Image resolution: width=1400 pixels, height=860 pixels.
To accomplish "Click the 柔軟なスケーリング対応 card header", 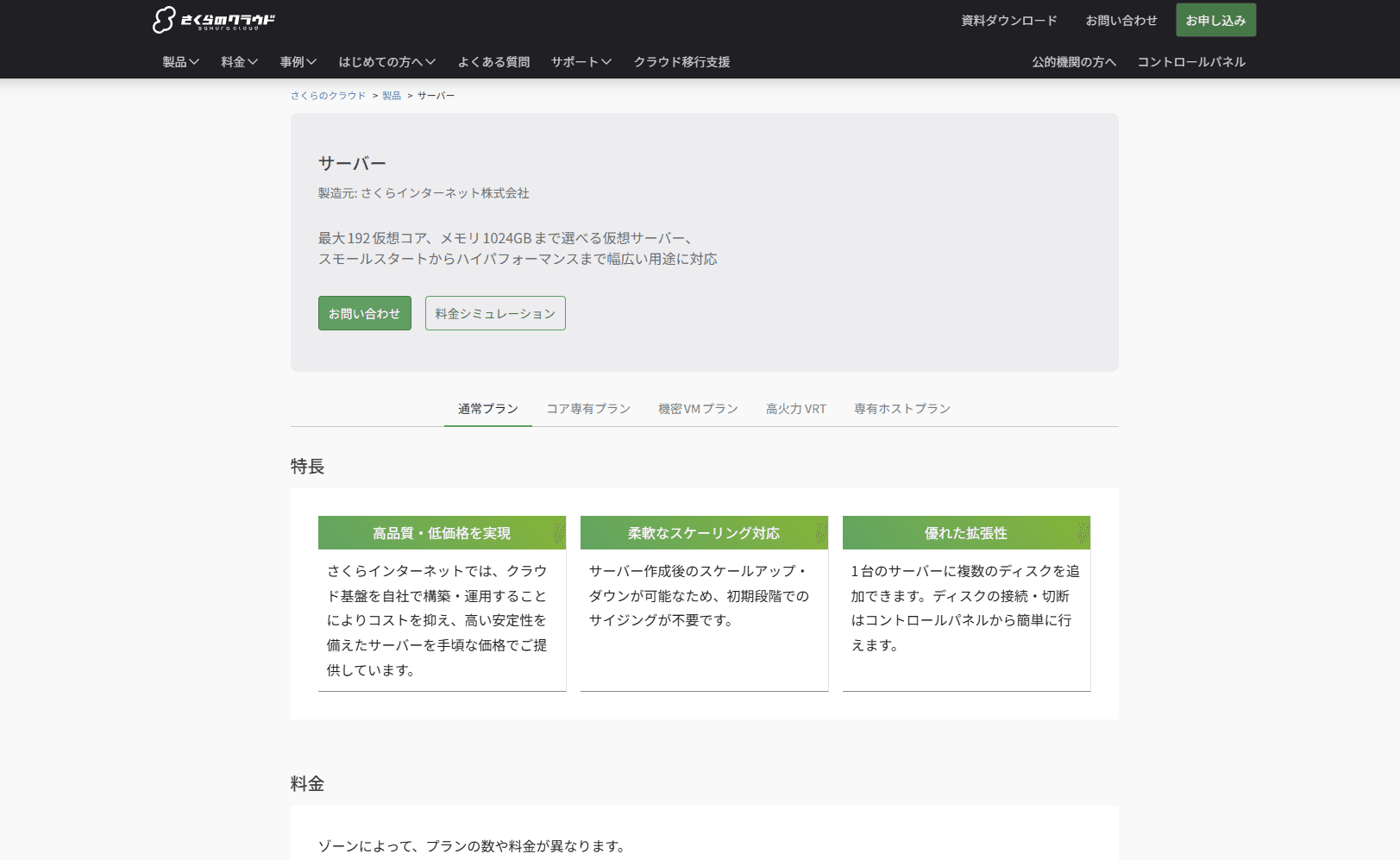I will 704,533.
